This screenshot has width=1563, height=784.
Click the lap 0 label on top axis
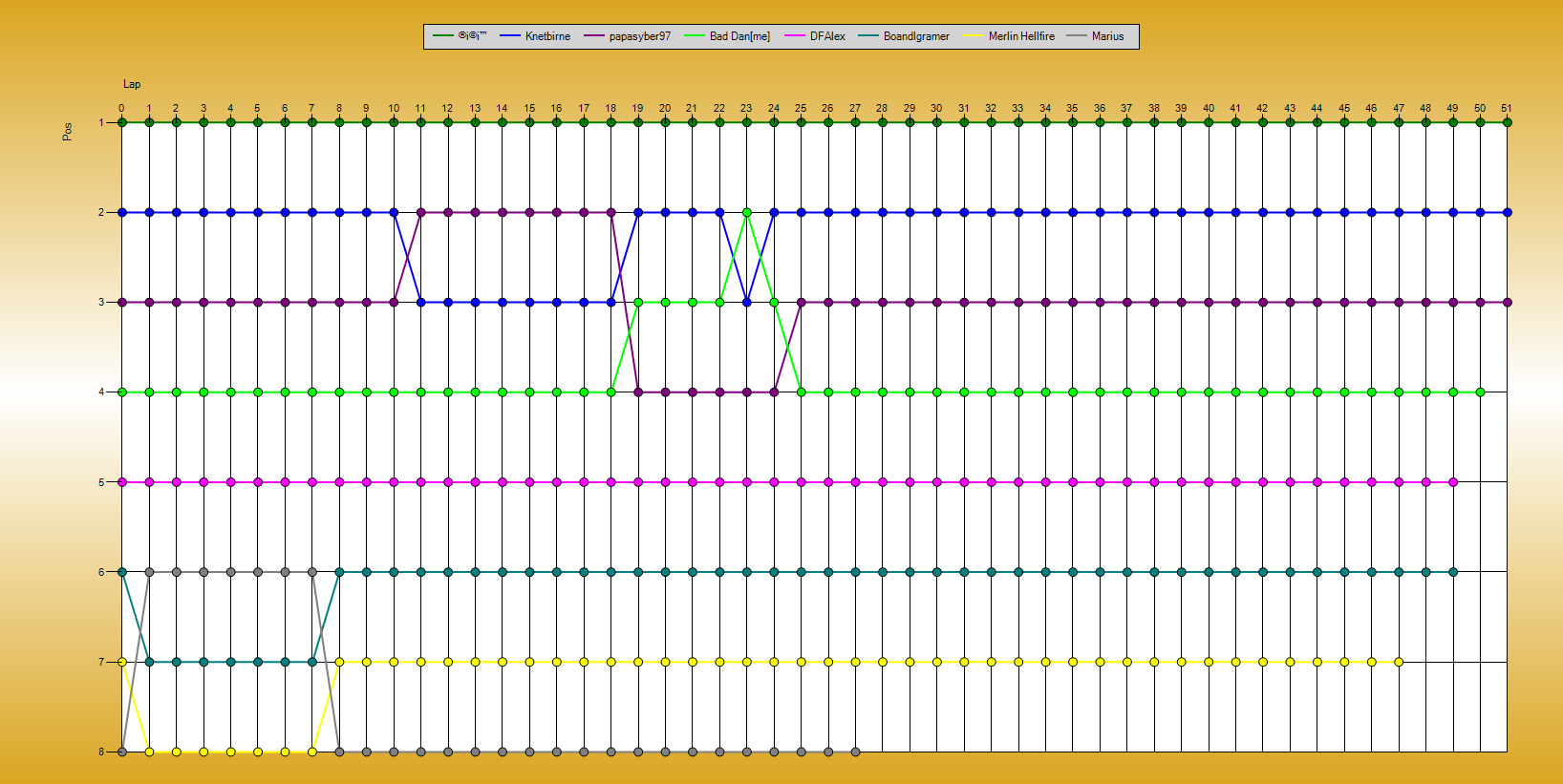(121, 108)
